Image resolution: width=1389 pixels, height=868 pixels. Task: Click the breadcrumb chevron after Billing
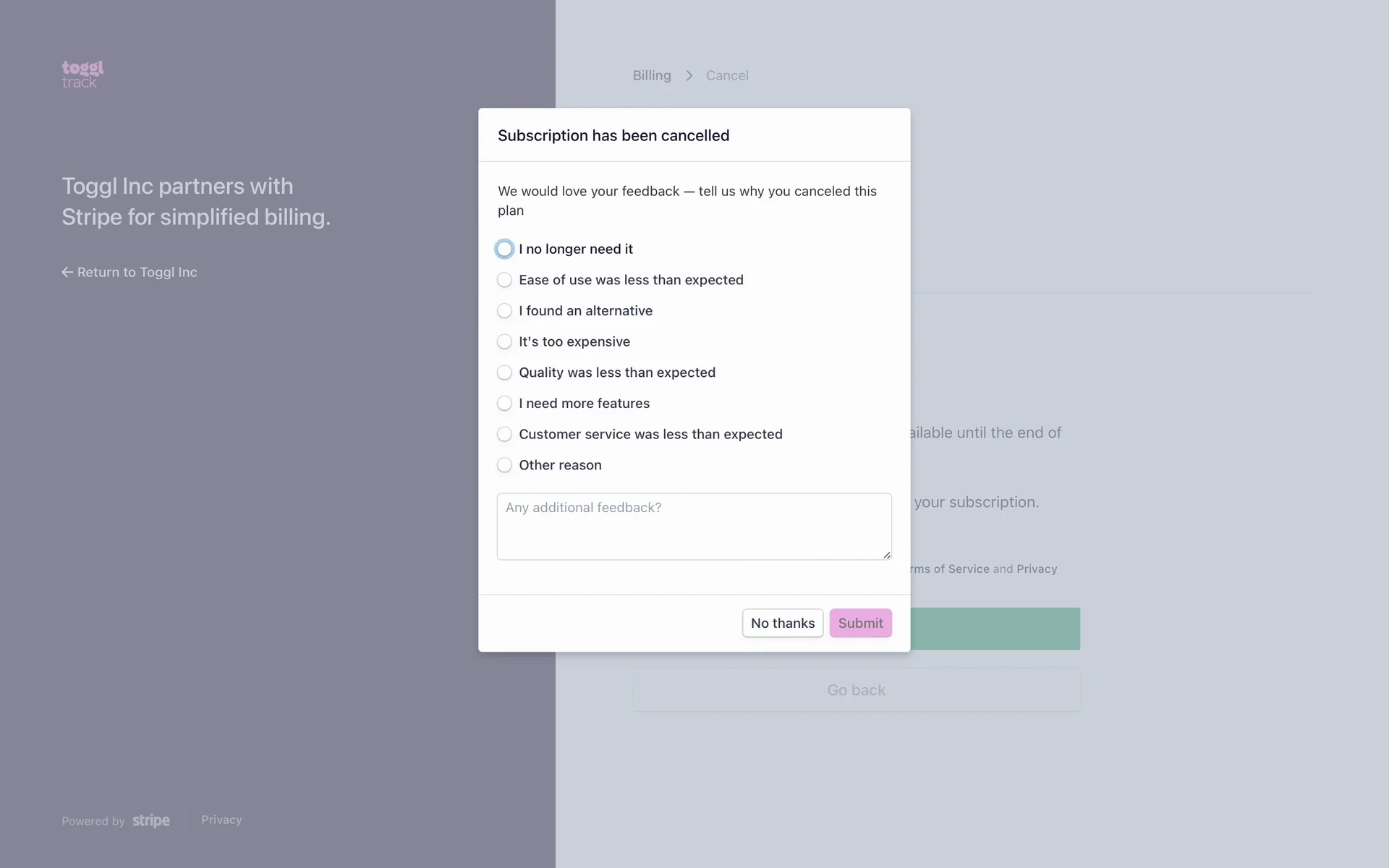[x=689, y=75]
